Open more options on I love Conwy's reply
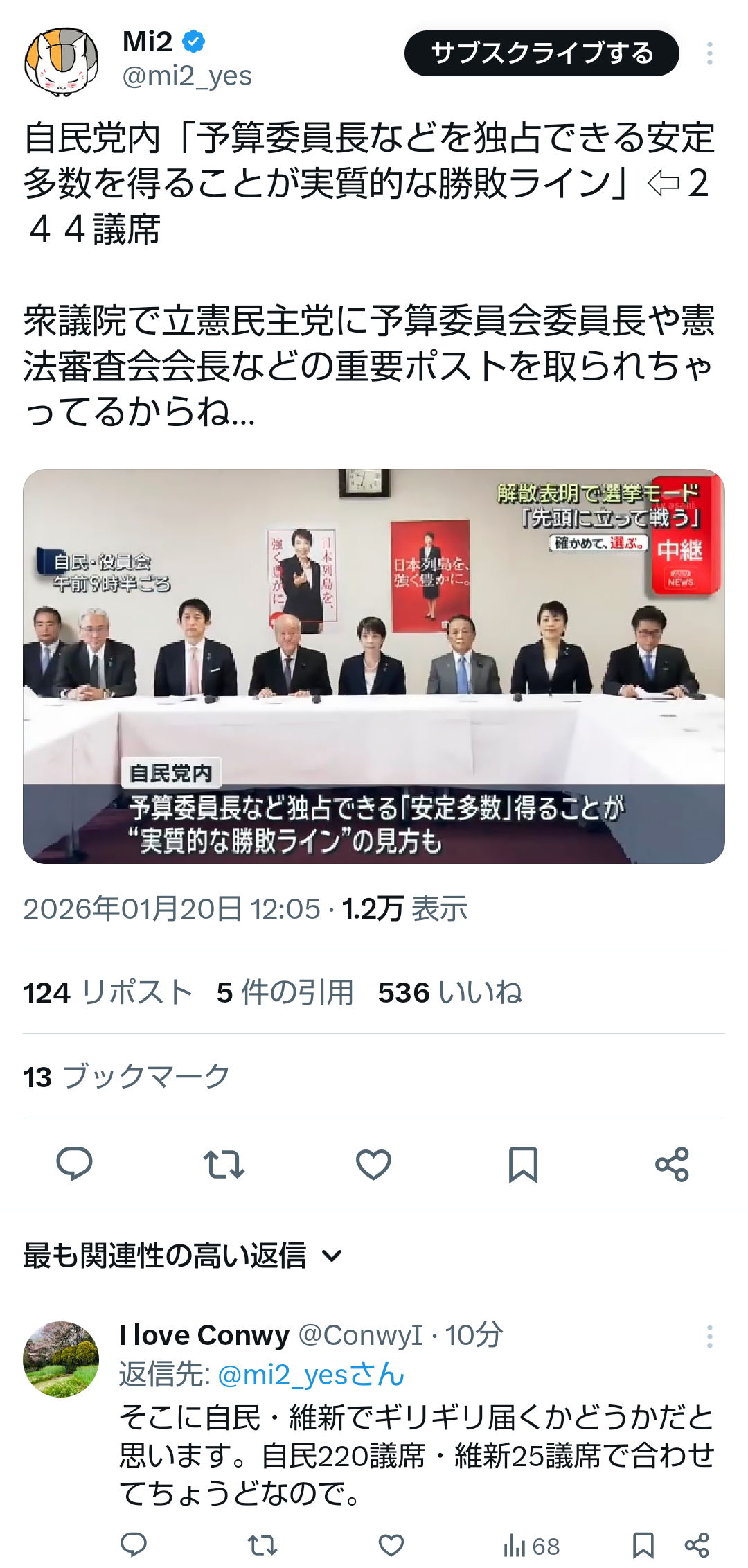The height and width of the screenshot is (1568, 748). click(710, 1336)
